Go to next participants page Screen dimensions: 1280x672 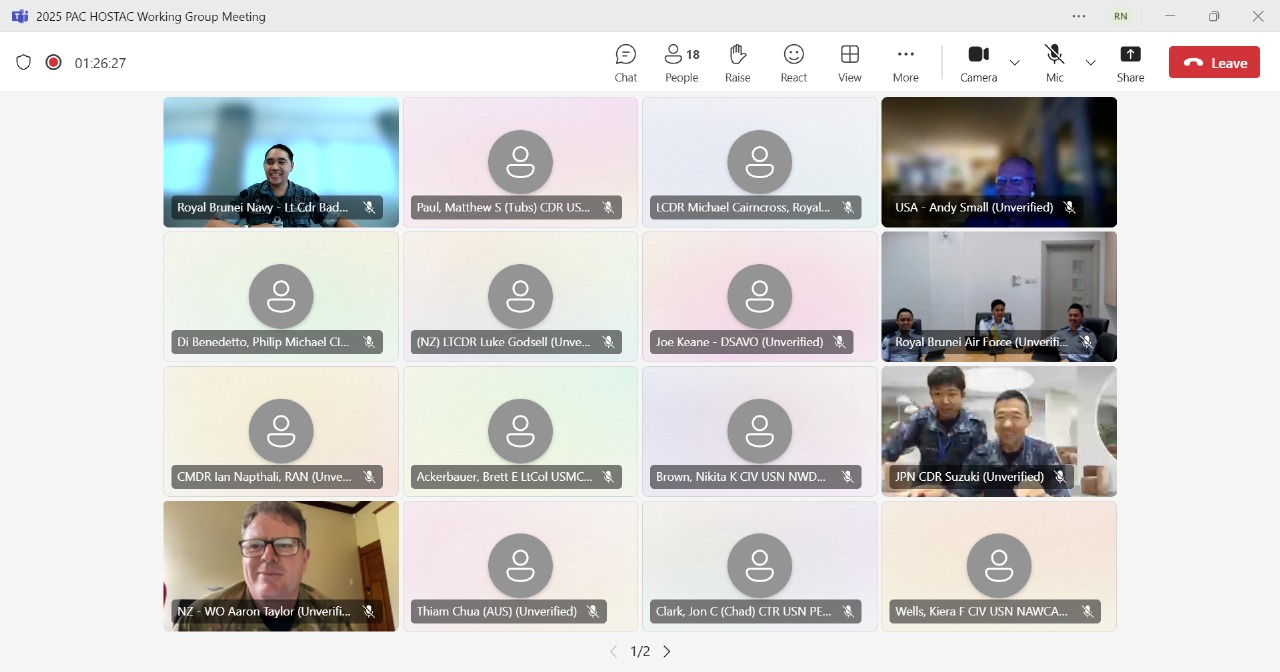pos(667,651)
